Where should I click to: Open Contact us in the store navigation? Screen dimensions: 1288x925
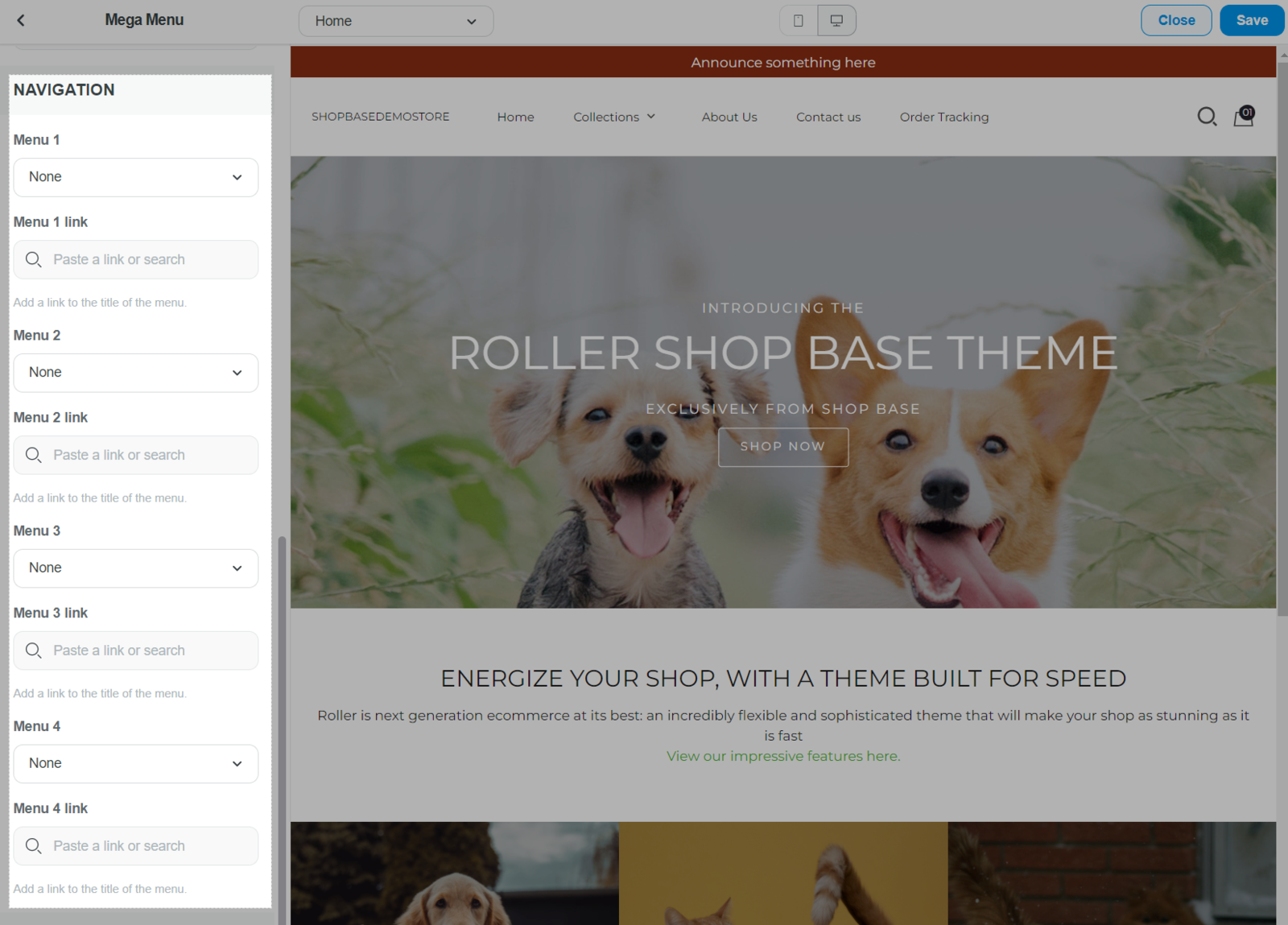tap(828, 117)
